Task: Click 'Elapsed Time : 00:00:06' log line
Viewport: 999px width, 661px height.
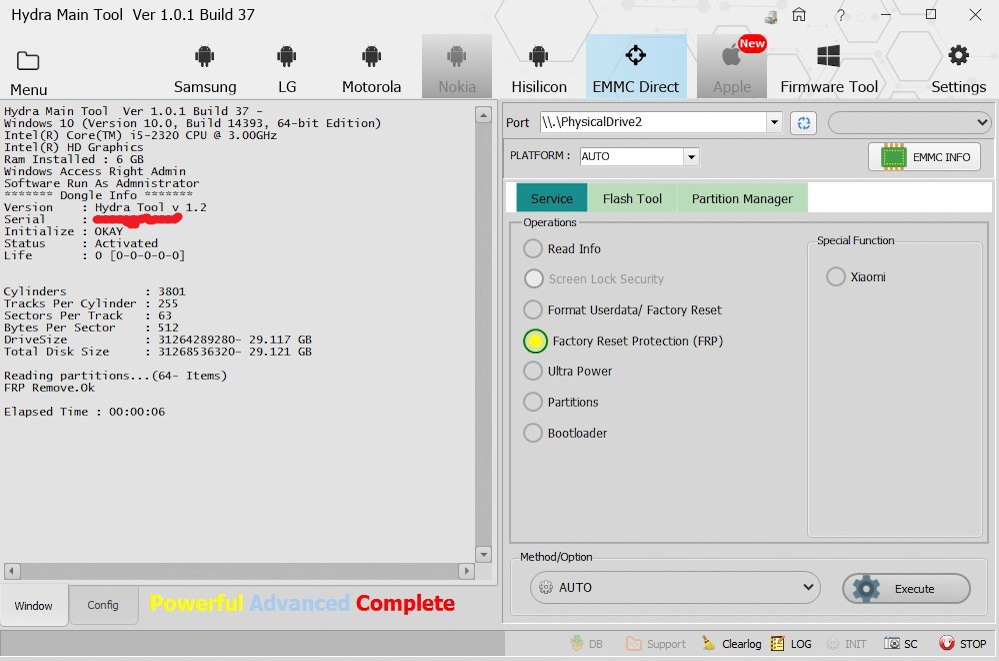Action: click(84, 412)
